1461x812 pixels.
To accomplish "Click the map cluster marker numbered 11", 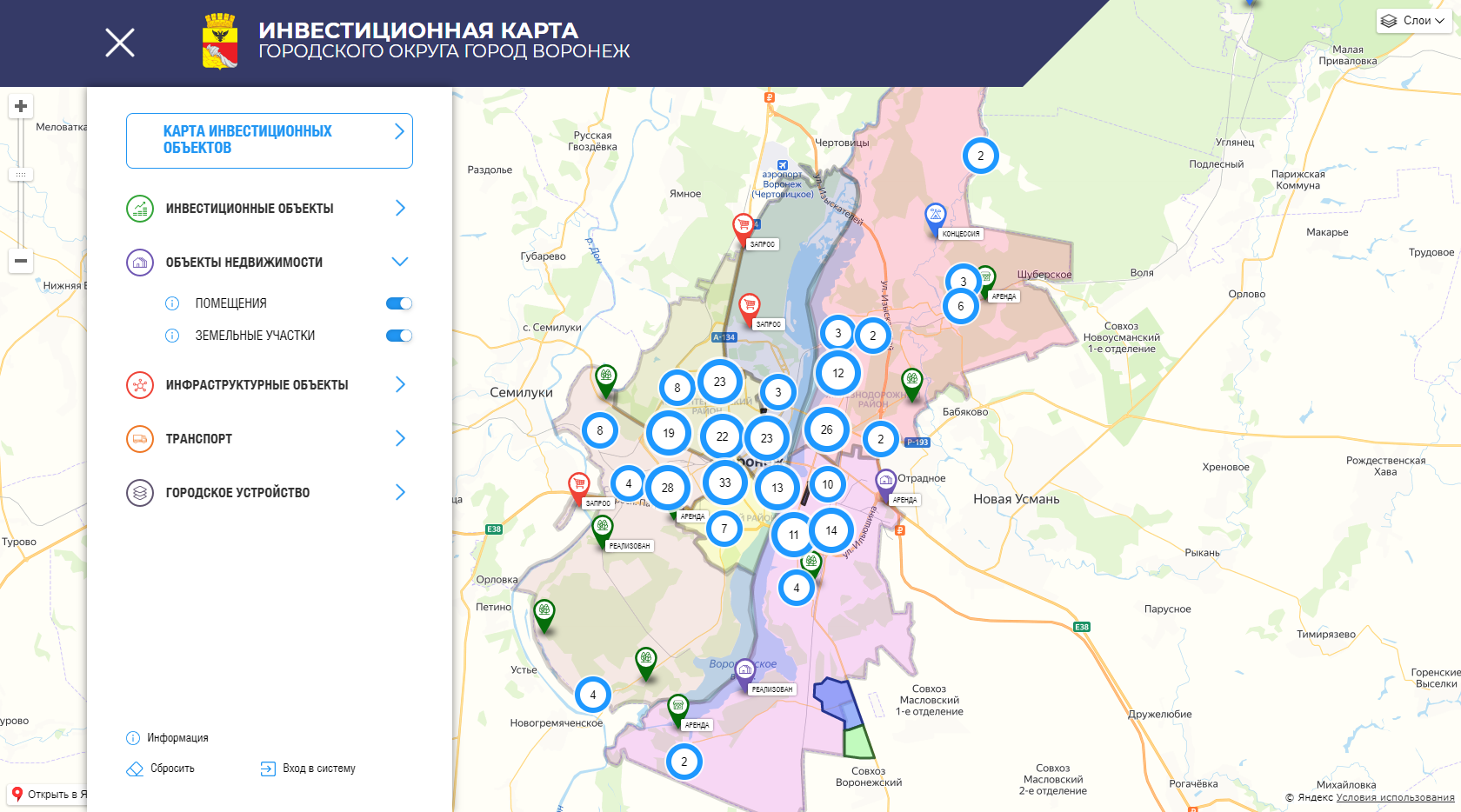I will click(x=794, y=535).
